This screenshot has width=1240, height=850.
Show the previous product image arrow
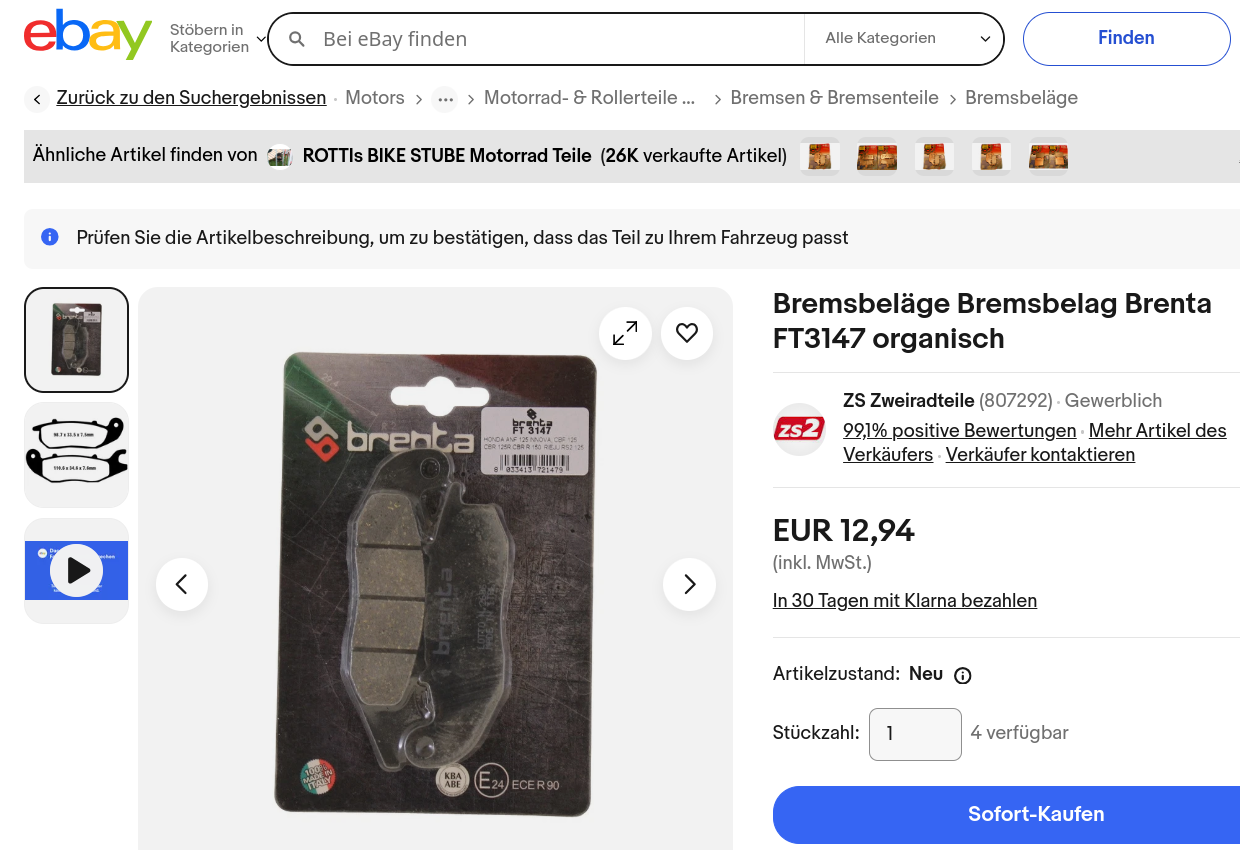coord(182,584)
